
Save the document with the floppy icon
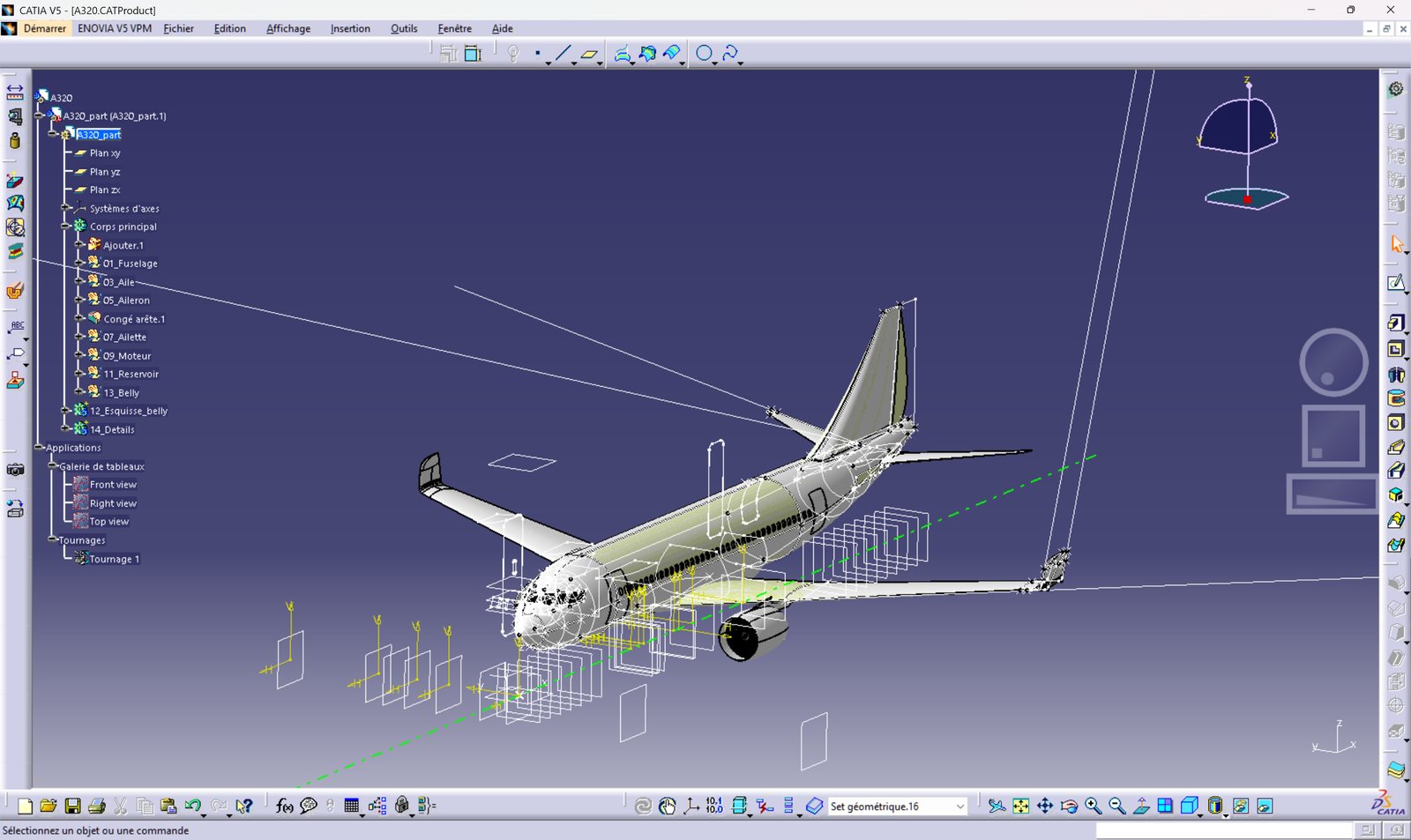[x=73, y=806]
